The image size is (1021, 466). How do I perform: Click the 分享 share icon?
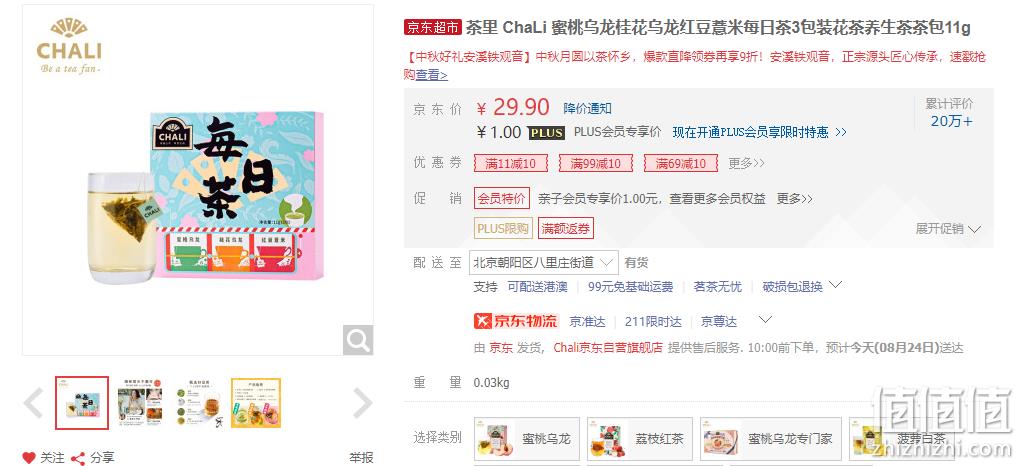point(78,458)
